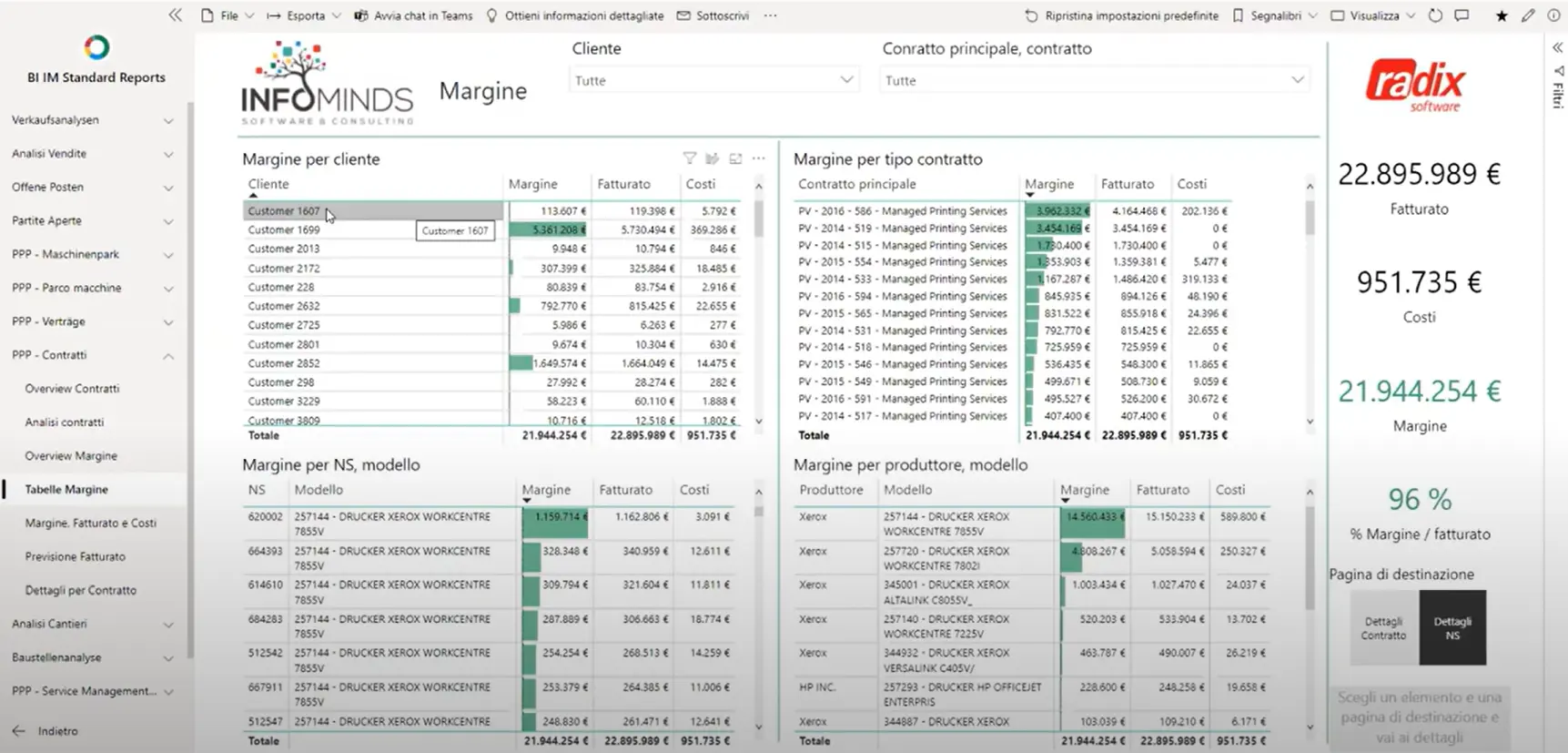Click Margine per cliente scrollbar

(x=759, y=219)
